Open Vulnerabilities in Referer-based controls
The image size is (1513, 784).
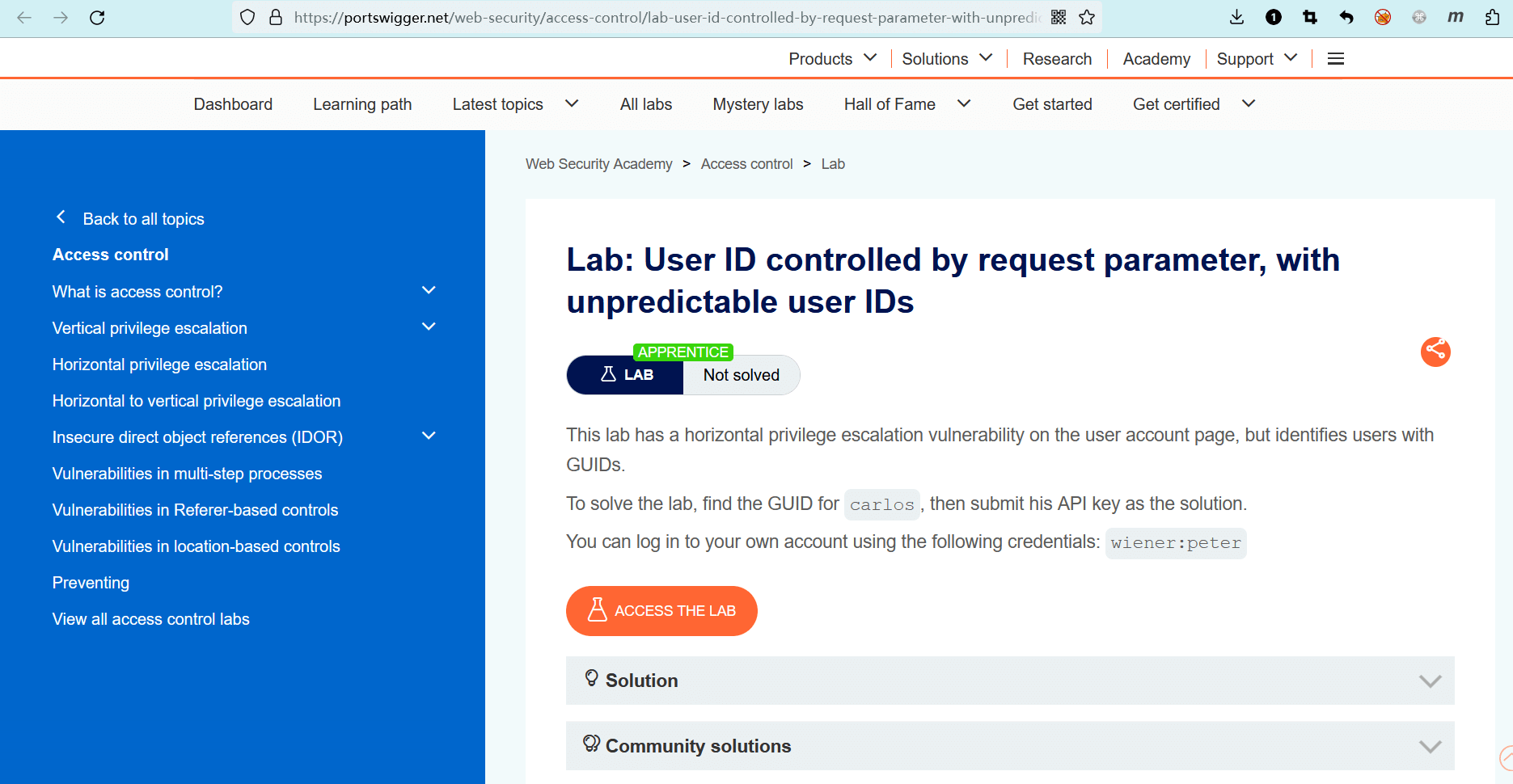pos(195,510)
